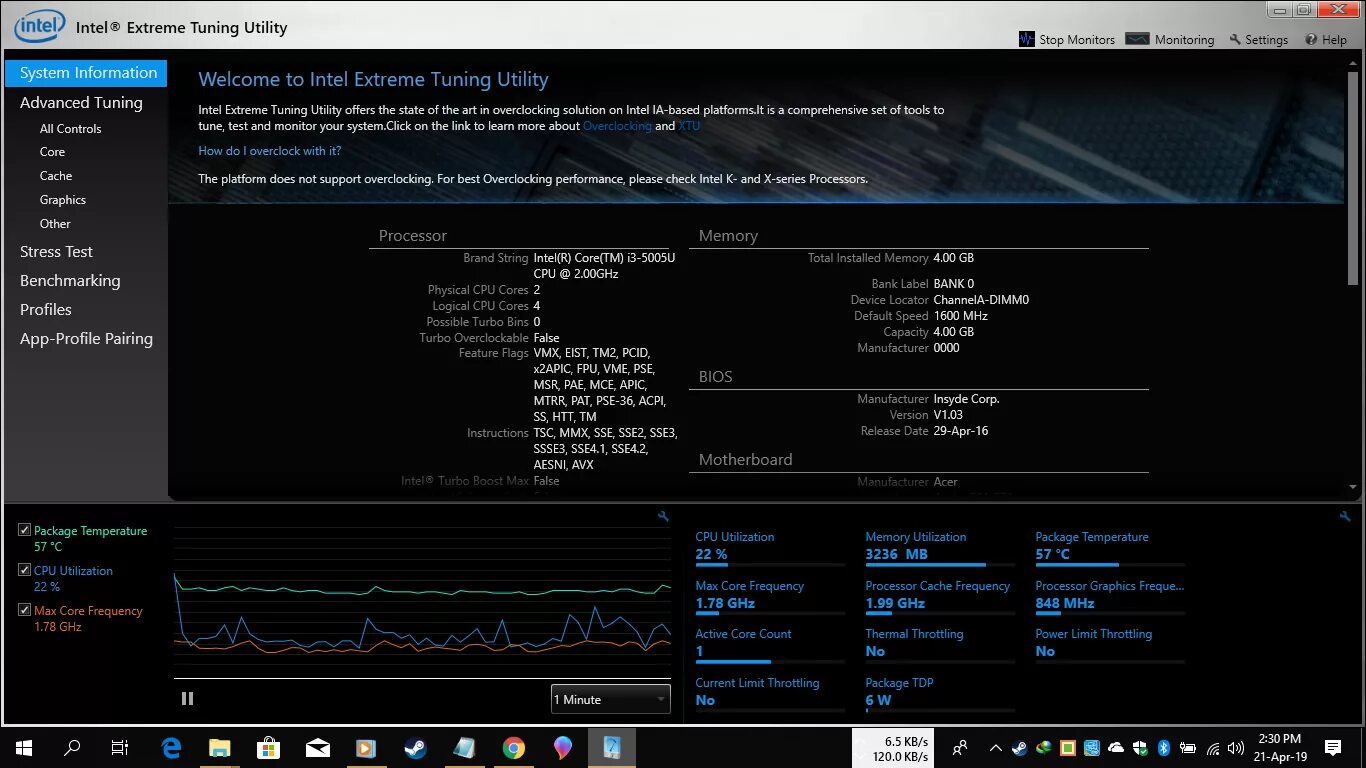Open Windows search magnifier
The width and height of the screenshot is (1366, 768).
(72, 748)
